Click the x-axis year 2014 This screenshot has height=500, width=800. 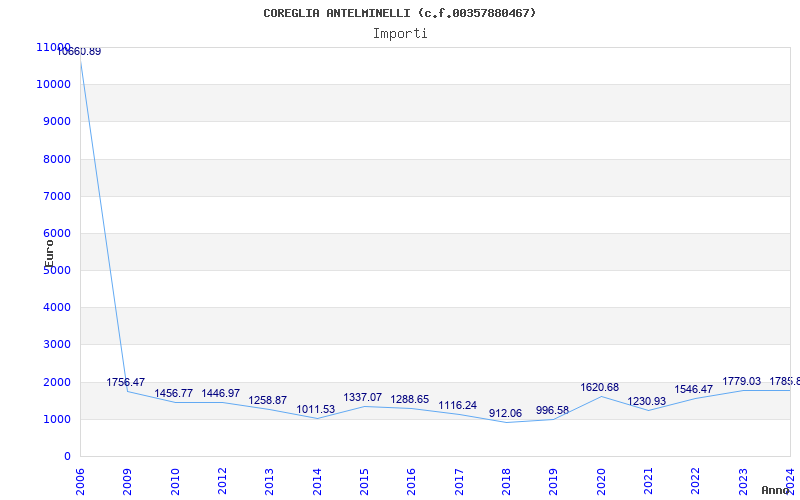tap(317, 482)
